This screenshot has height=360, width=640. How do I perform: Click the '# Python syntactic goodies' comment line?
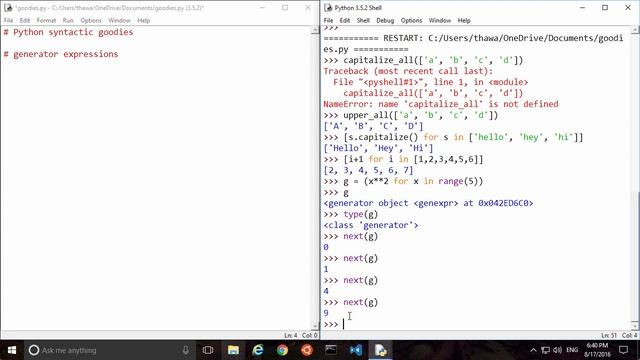coord(68,32)
